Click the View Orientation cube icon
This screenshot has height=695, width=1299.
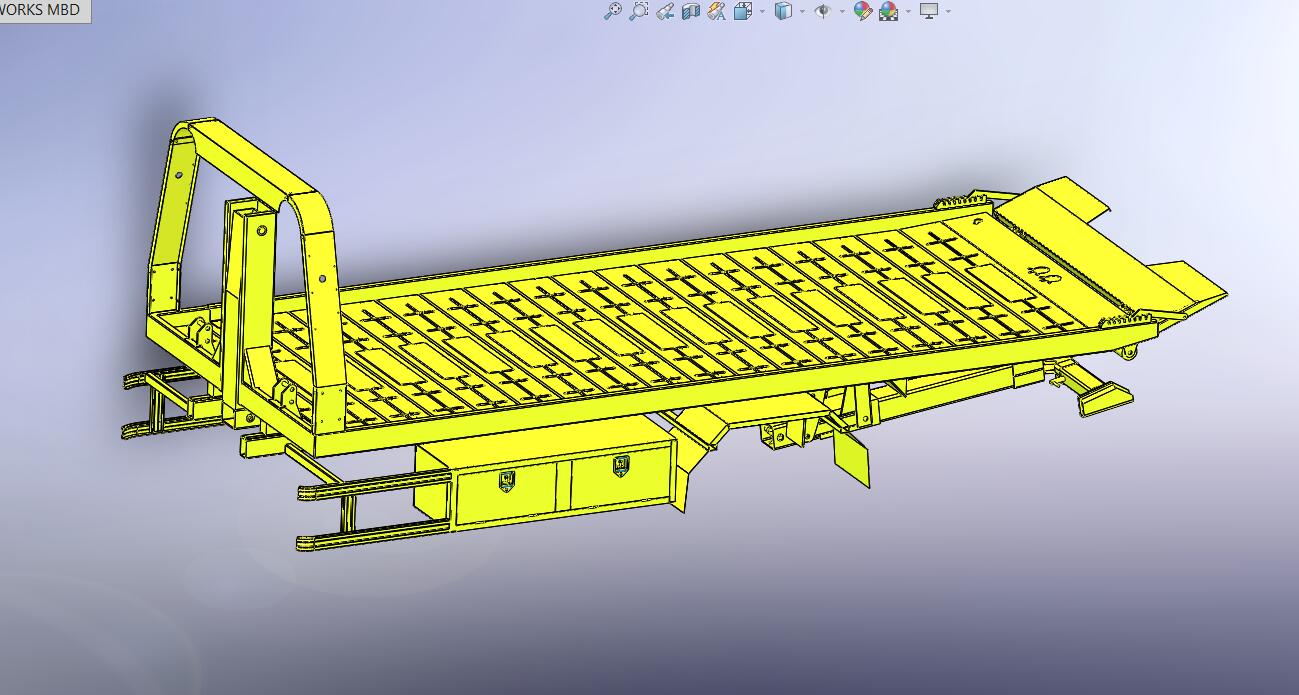[x=743, y=11]
